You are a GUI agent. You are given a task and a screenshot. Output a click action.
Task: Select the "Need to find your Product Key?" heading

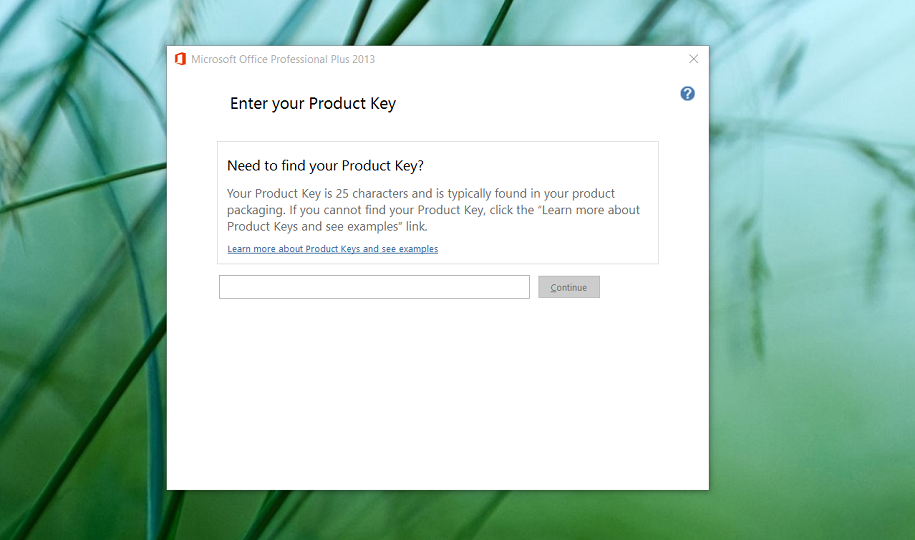coord(325,166)
